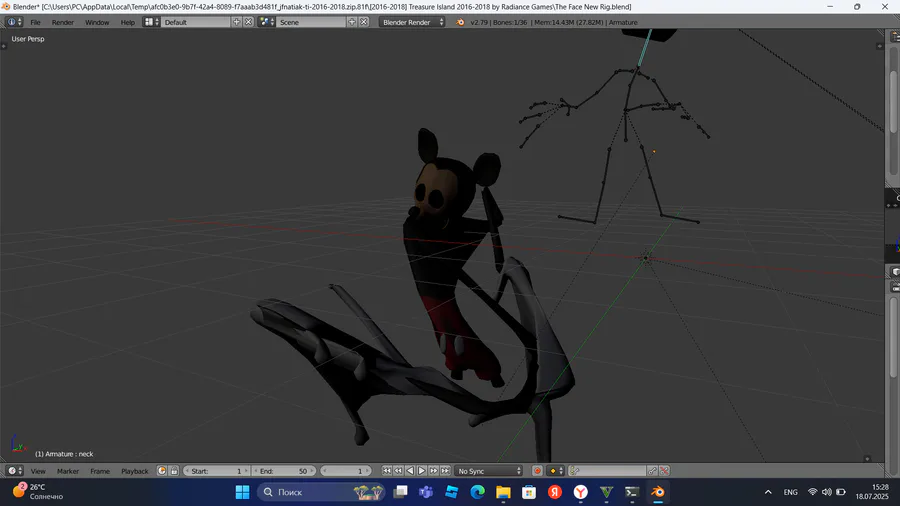Expand the viewport region plus toggle top-left
The image size is (900, 506).
[3, 46]
